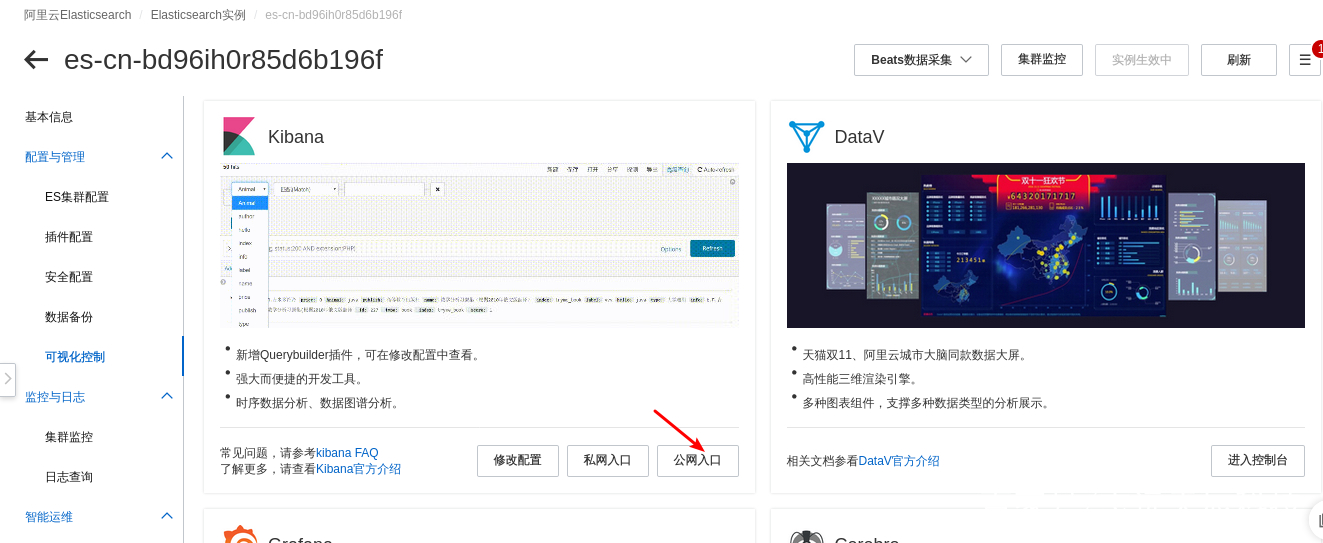Click the 天猫双11 bullet text in DataV card
1323x543 pixels.
pyautogui.click(x=917, y=355)
